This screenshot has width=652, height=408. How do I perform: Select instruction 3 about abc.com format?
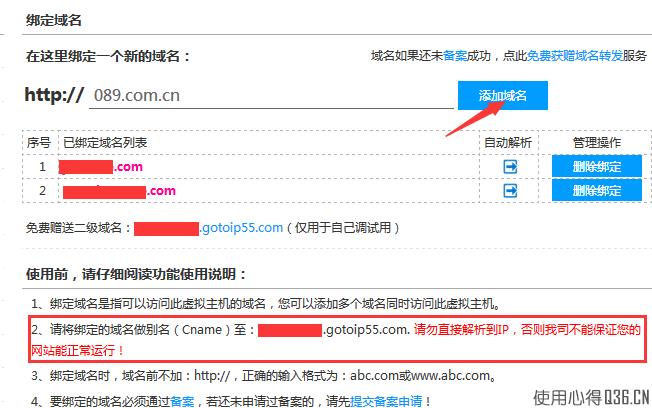coord(264,376)
